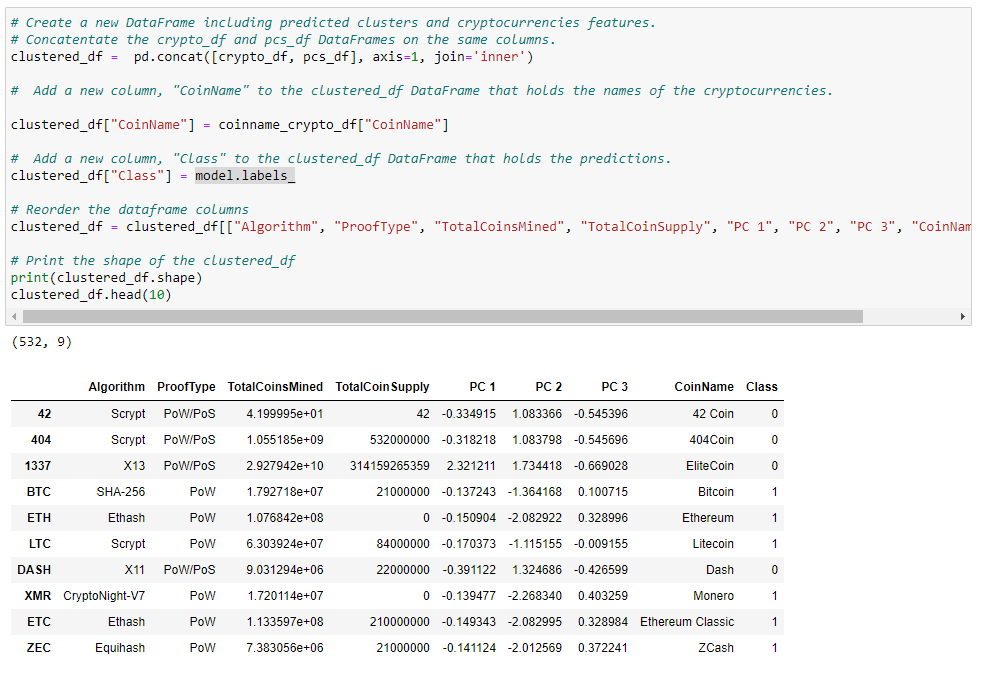Viewport: 983px width, 685px height.
Task: Click the code cell horizontal scrollbar thumb
Action: point(443,316)
